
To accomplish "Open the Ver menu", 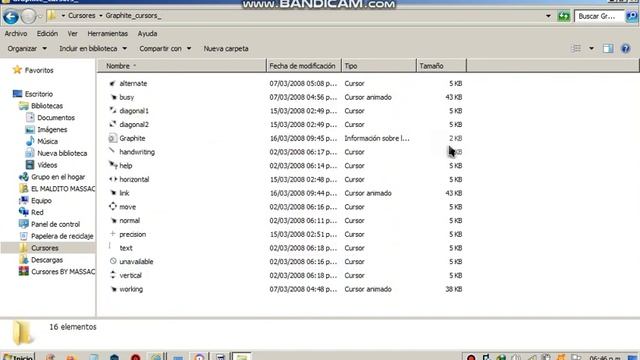I will click(72, 33).
